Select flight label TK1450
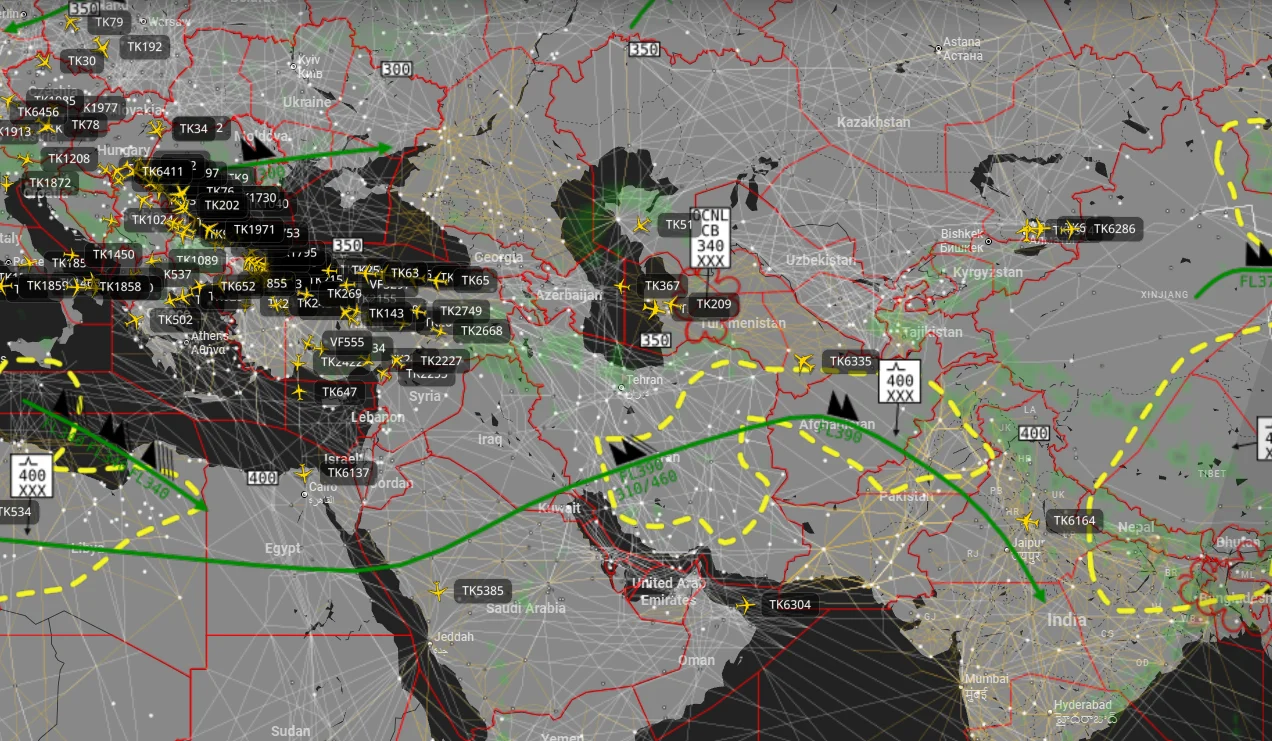This screenshot has width=1272, height=741. click(113, 254)
